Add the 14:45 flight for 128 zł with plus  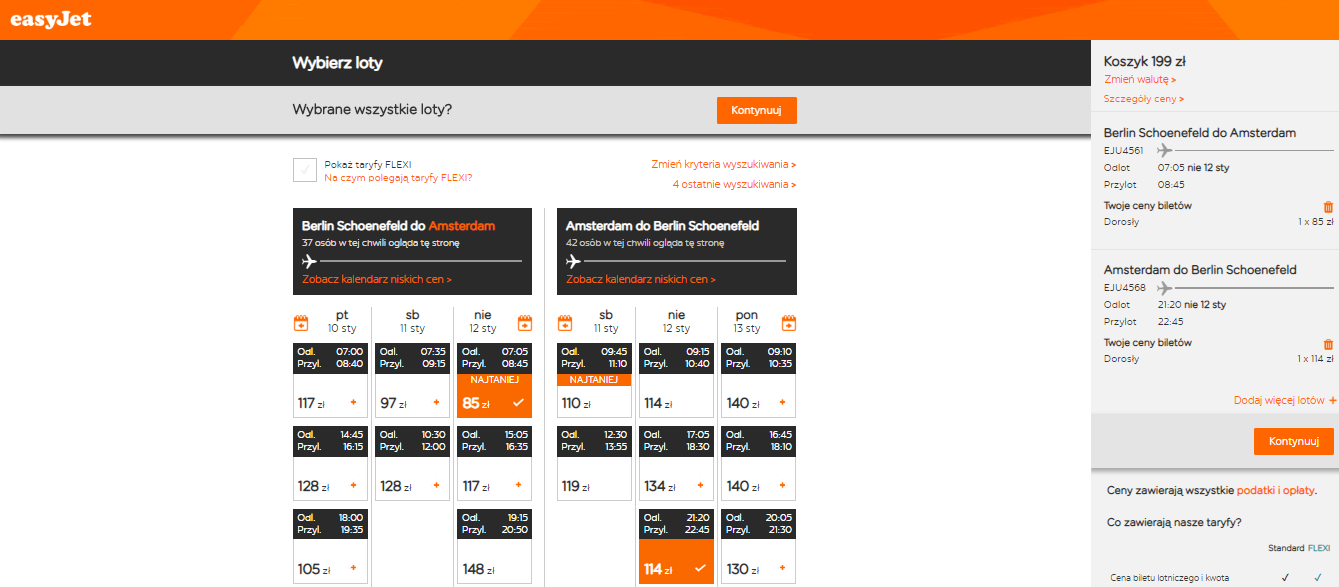pos(352,486)
